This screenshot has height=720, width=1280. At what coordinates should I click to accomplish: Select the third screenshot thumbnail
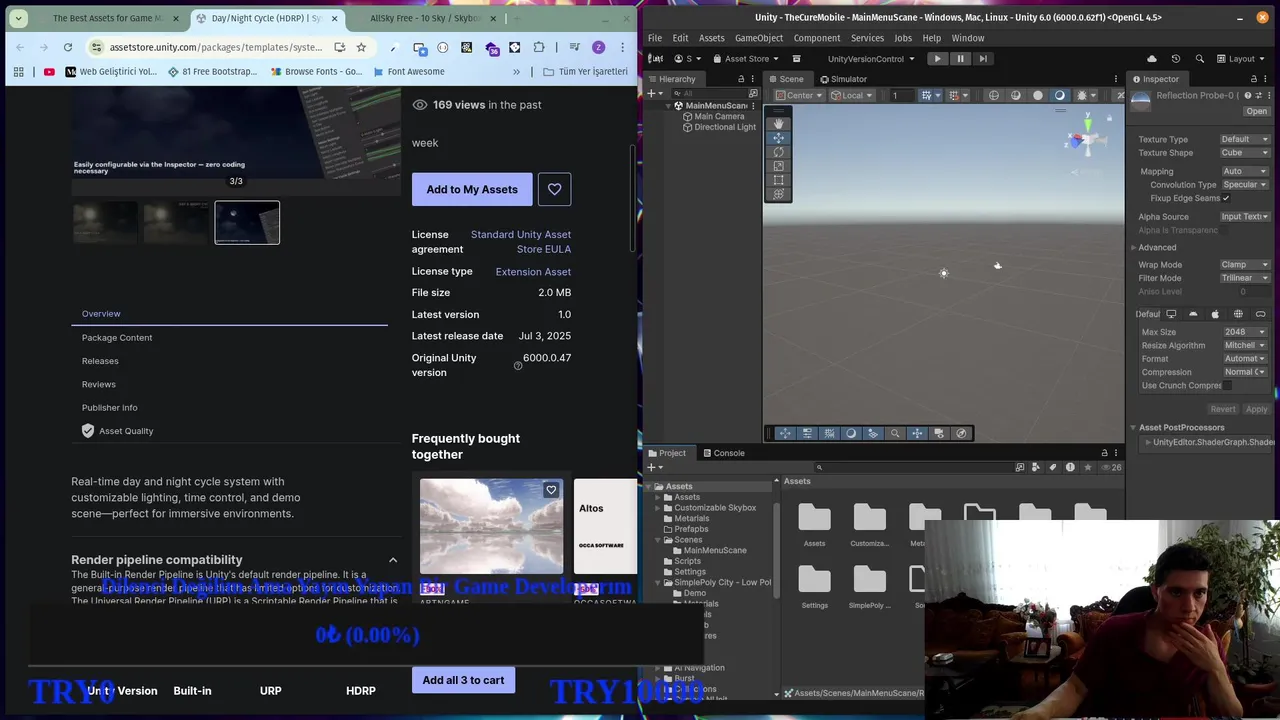click(247, 223)
